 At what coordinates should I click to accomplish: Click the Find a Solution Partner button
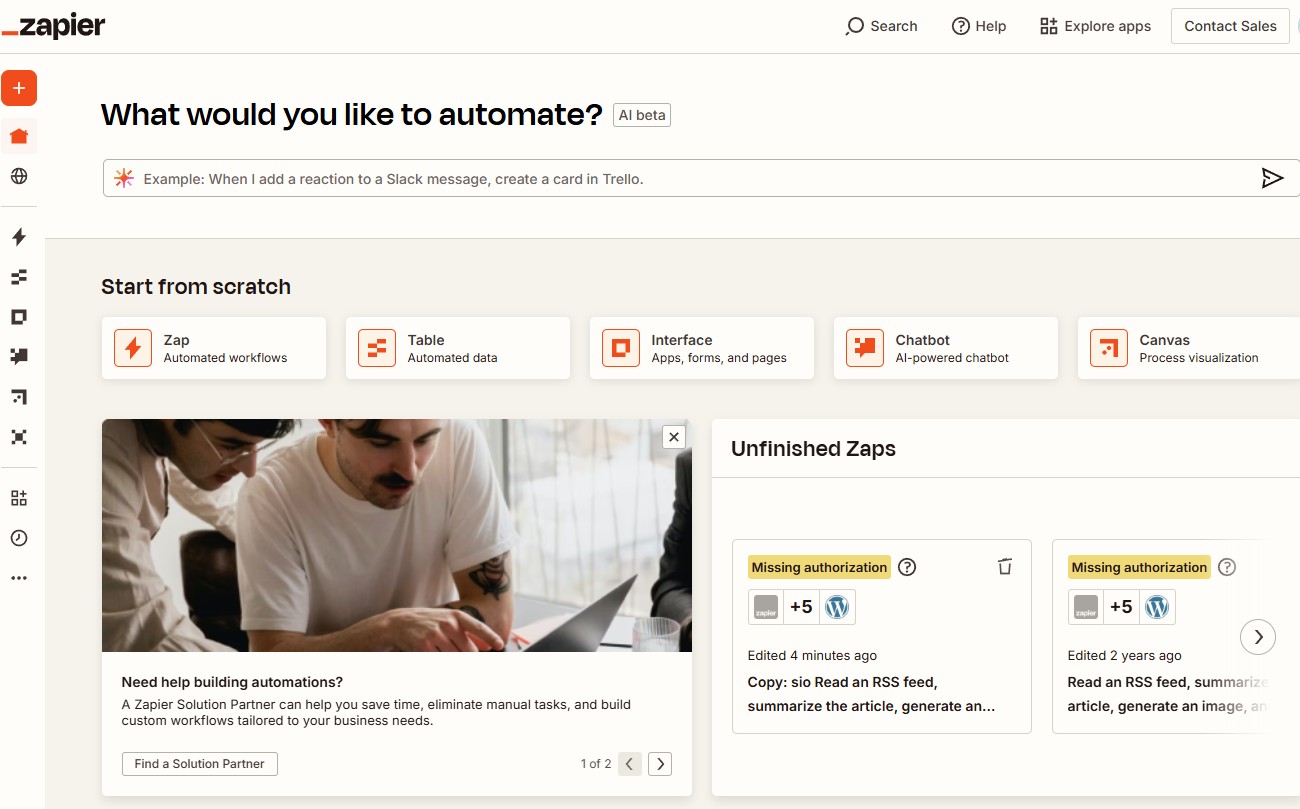[199, 763]
